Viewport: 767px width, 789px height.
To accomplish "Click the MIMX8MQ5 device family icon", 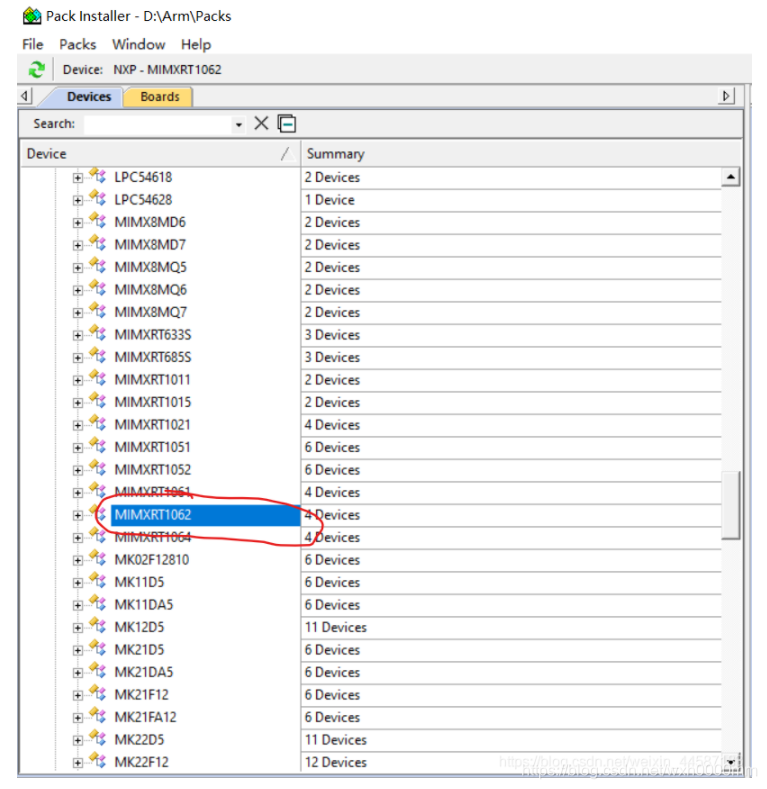I will pyautogui.click(x=98, y=266).
